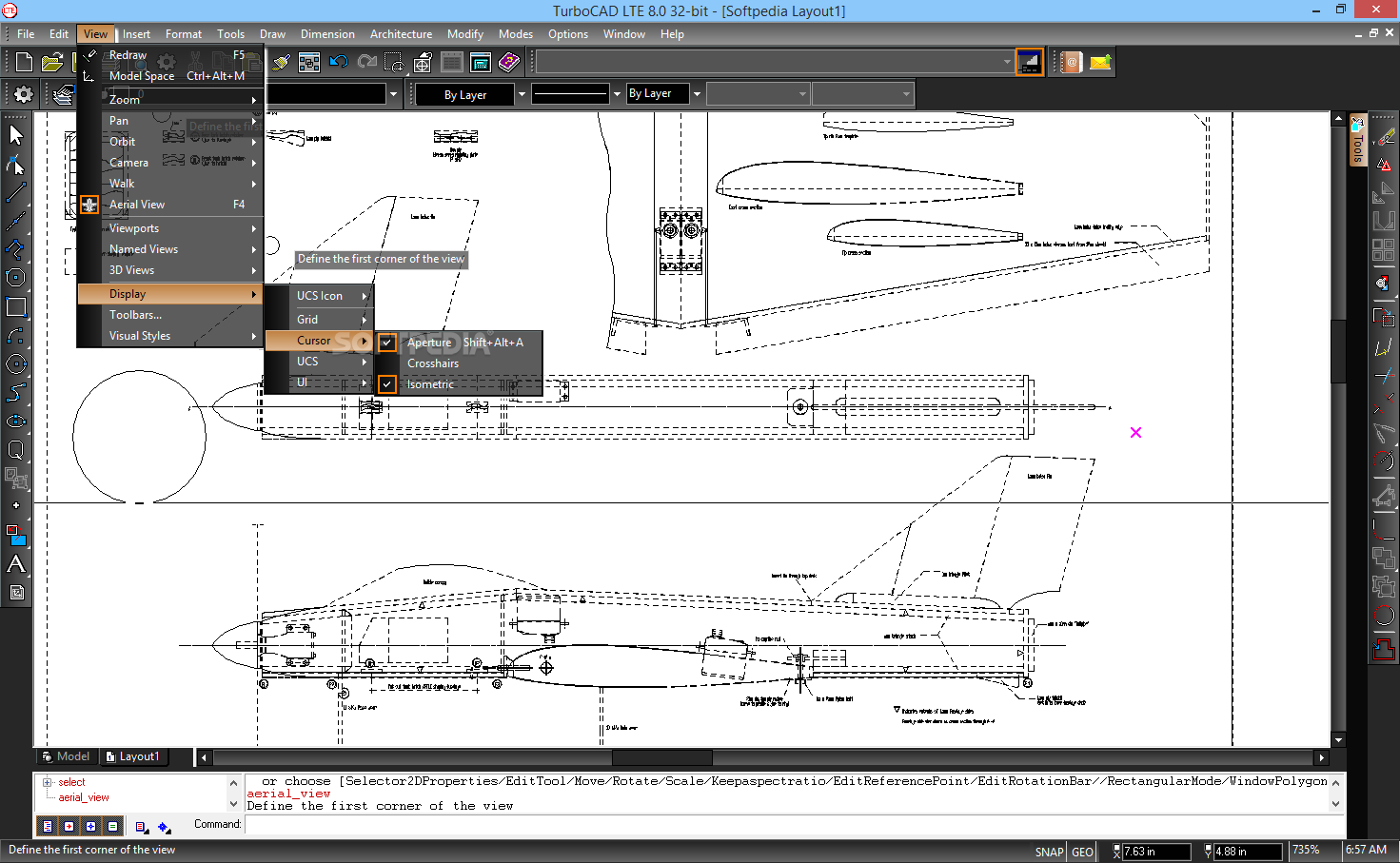This screenshot has width=1400, height=863.
Task: Toggle second command panel view button
Action: point(69,826)
